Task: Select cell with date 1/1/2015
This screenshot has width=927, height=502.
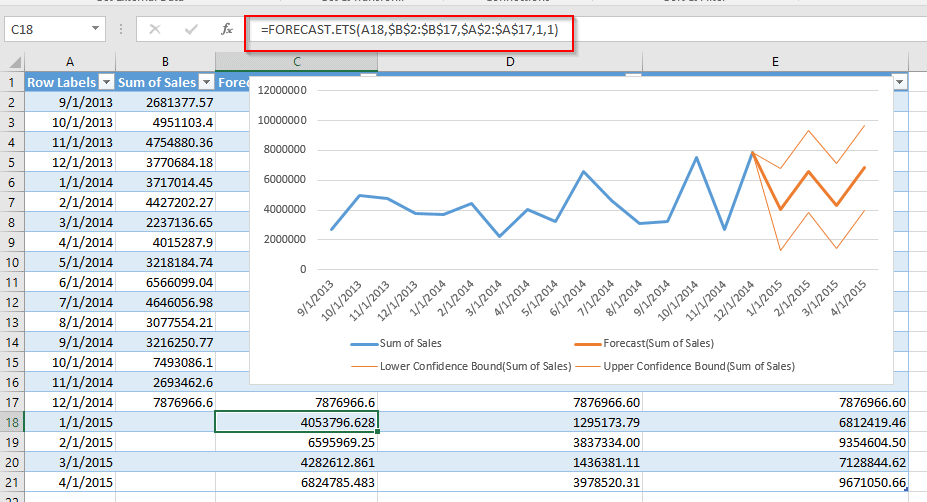Action: coord(70,422)
